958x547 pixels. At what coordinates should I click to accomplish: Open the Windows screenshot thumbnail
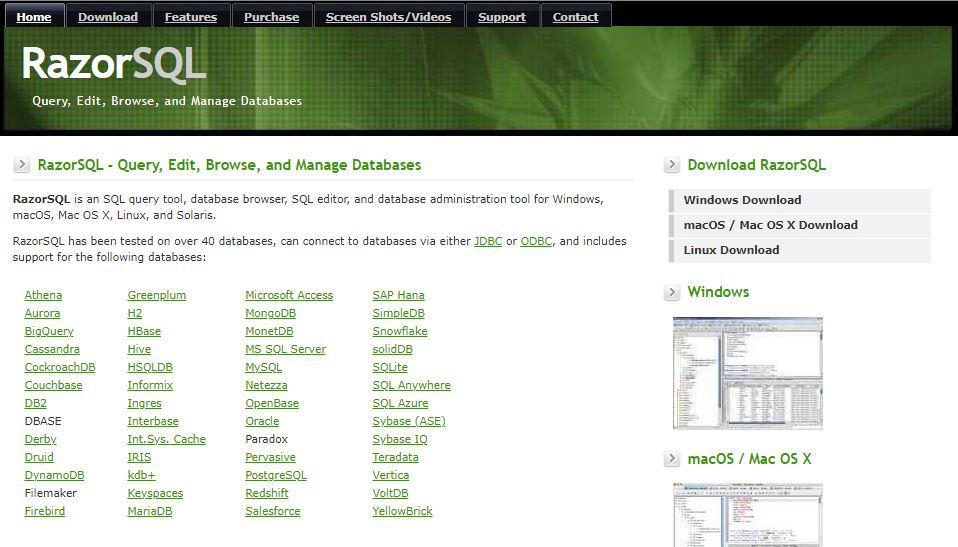coord(748,373)
